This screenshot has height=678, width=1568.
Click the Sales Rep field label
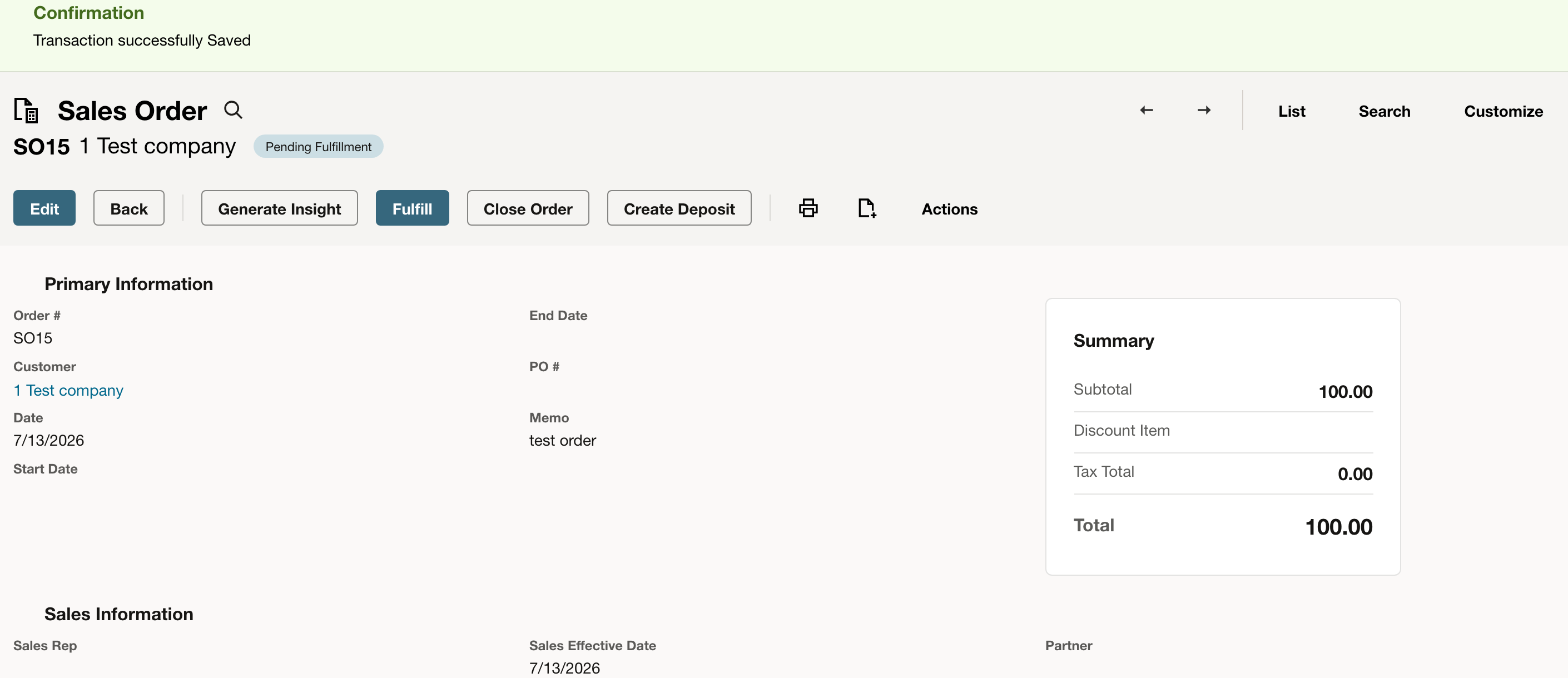45,645
